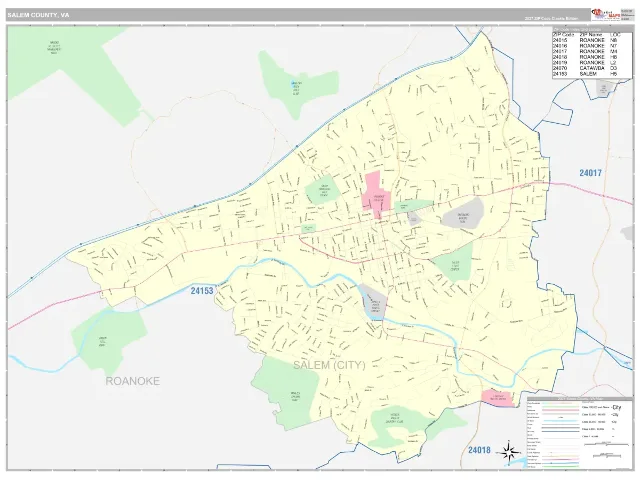Click the blue 24018 ZIP label on map

click(x=479, y=450)
